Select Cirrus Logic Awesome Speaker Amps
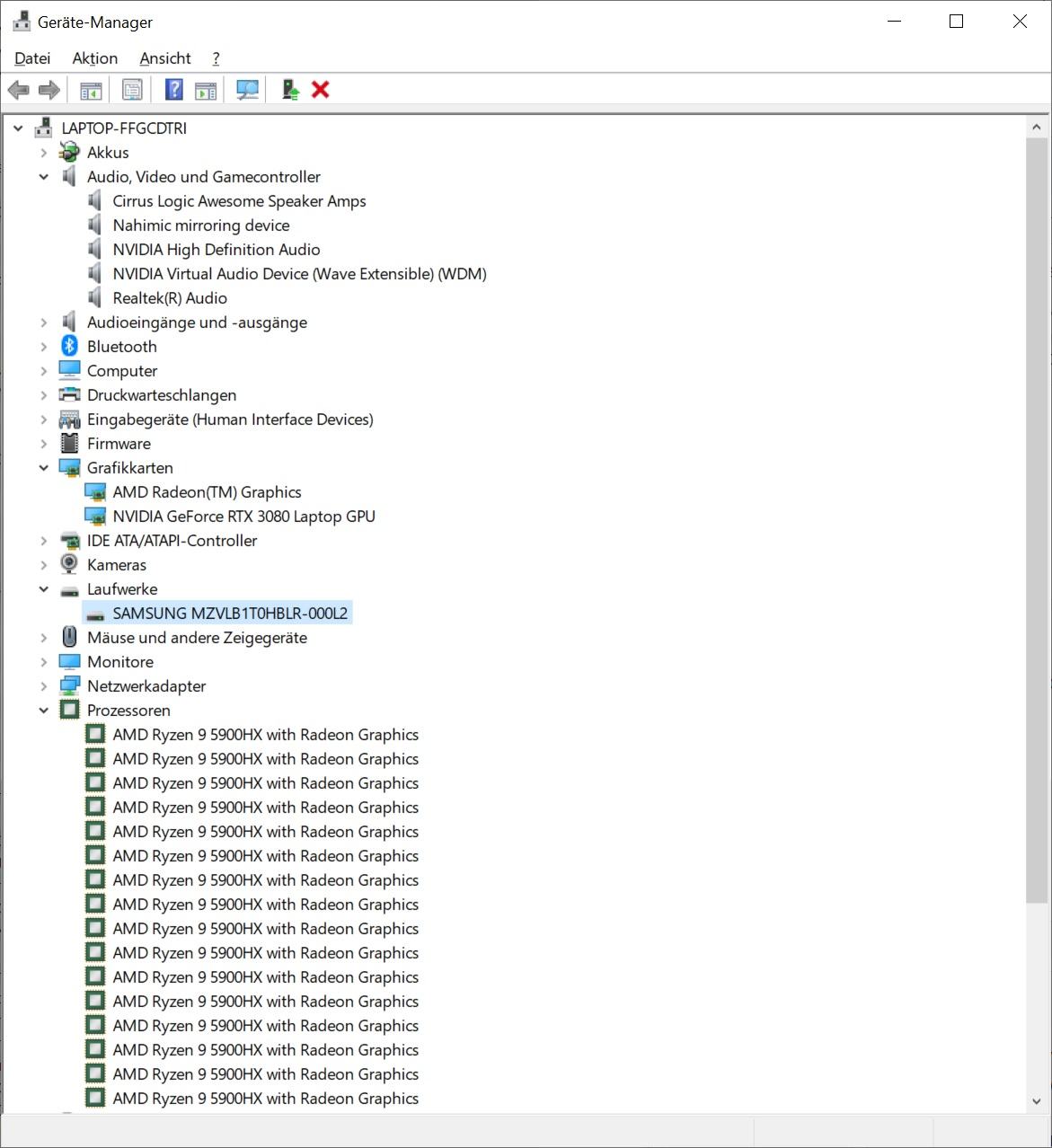 [x=239, y=200]
